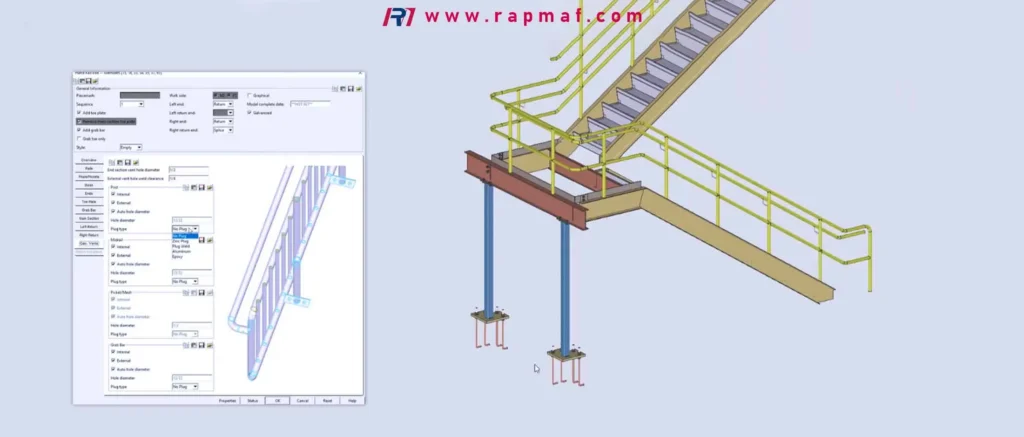Click the floppy-disk save icon in the dialog's top toolbar
The width and height of the screenshot is (1024, 437).
click(x=88, y=81)
